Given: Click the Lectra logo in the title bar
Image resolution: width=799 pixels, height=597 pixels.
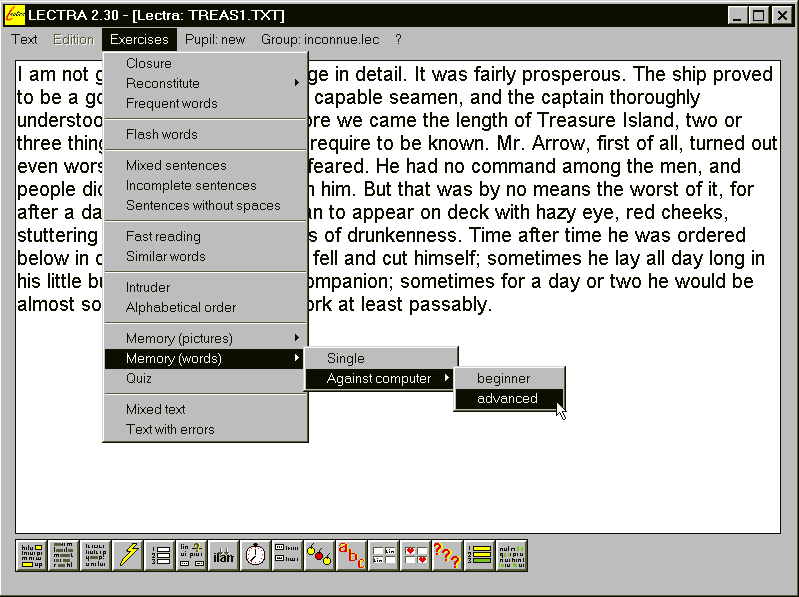Looking at the screenshot, I should 14,15.
